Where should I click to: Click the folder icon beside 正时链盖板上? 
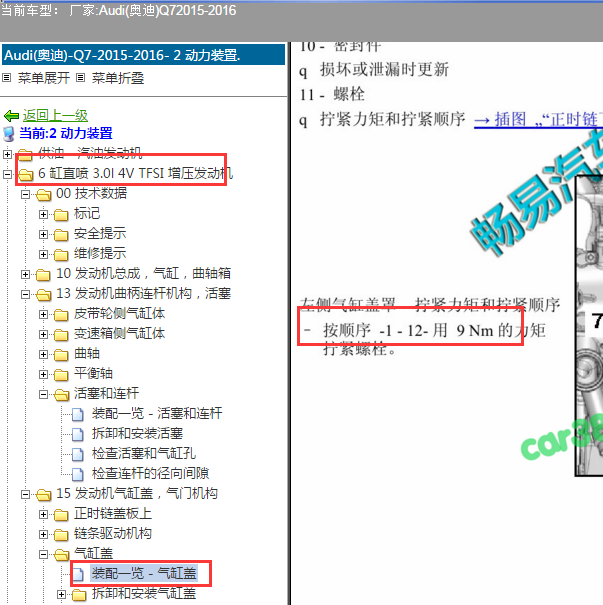point(61,515)
